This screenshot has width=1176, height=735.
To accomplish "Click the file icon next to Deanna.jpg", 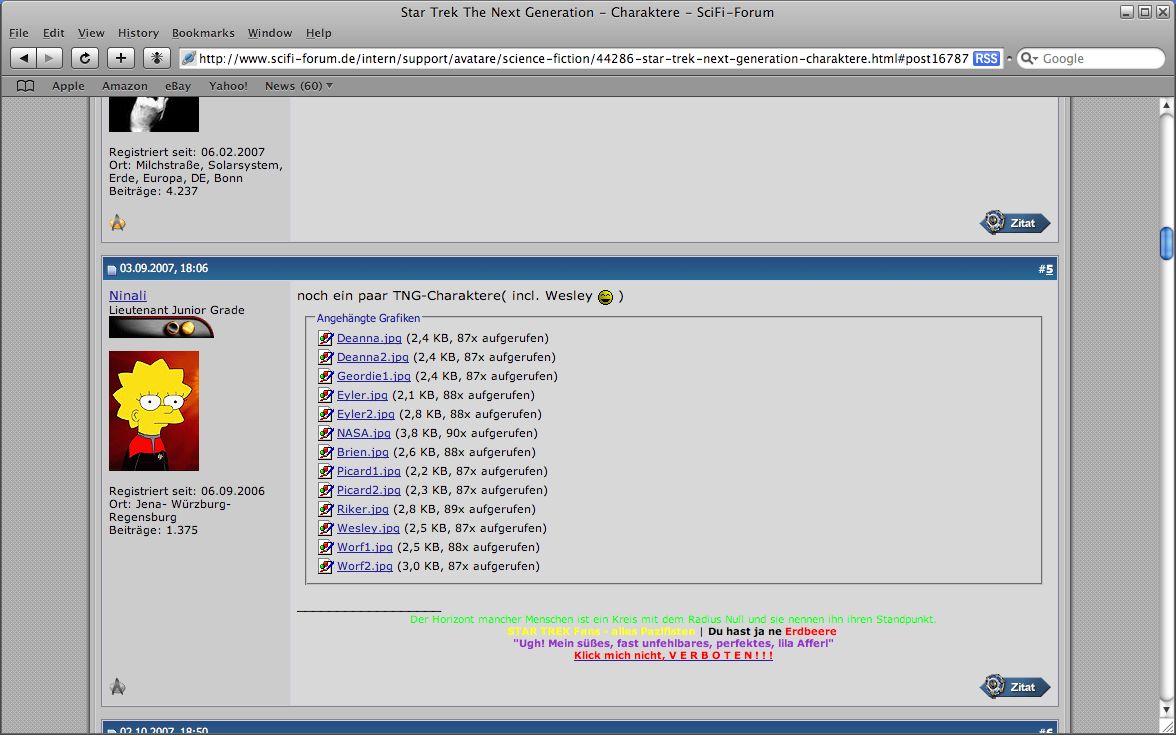I will point(325,339).
